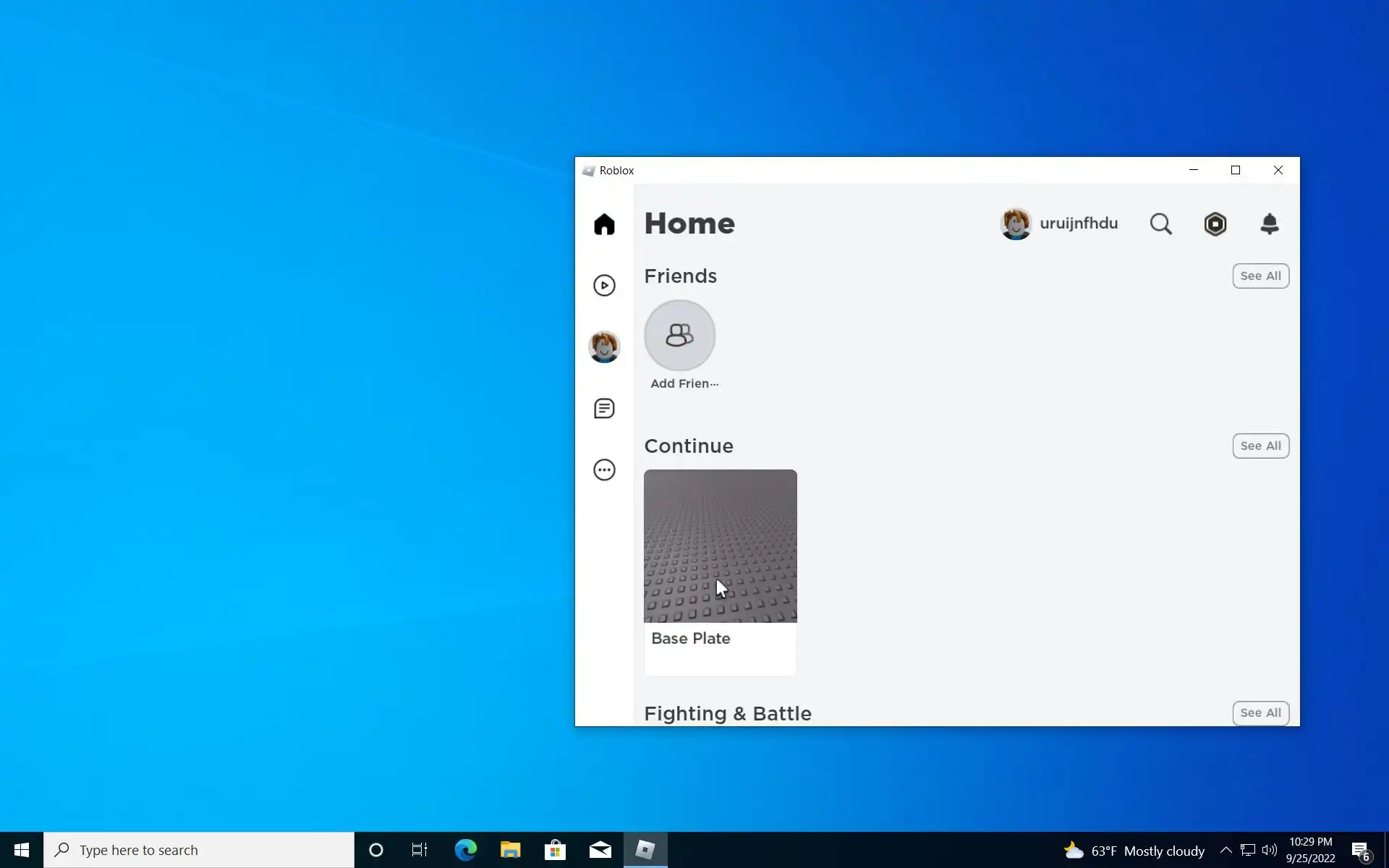
Task: Click the Windows taskbar search box
Action: click(x=199, y=850)
